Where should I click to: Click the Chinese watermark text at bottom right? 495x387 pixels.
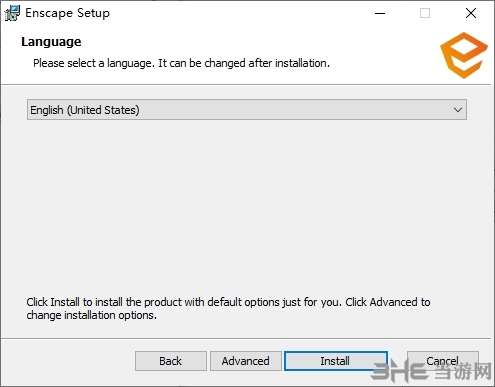pyautogui.click(x=464, y=371)
